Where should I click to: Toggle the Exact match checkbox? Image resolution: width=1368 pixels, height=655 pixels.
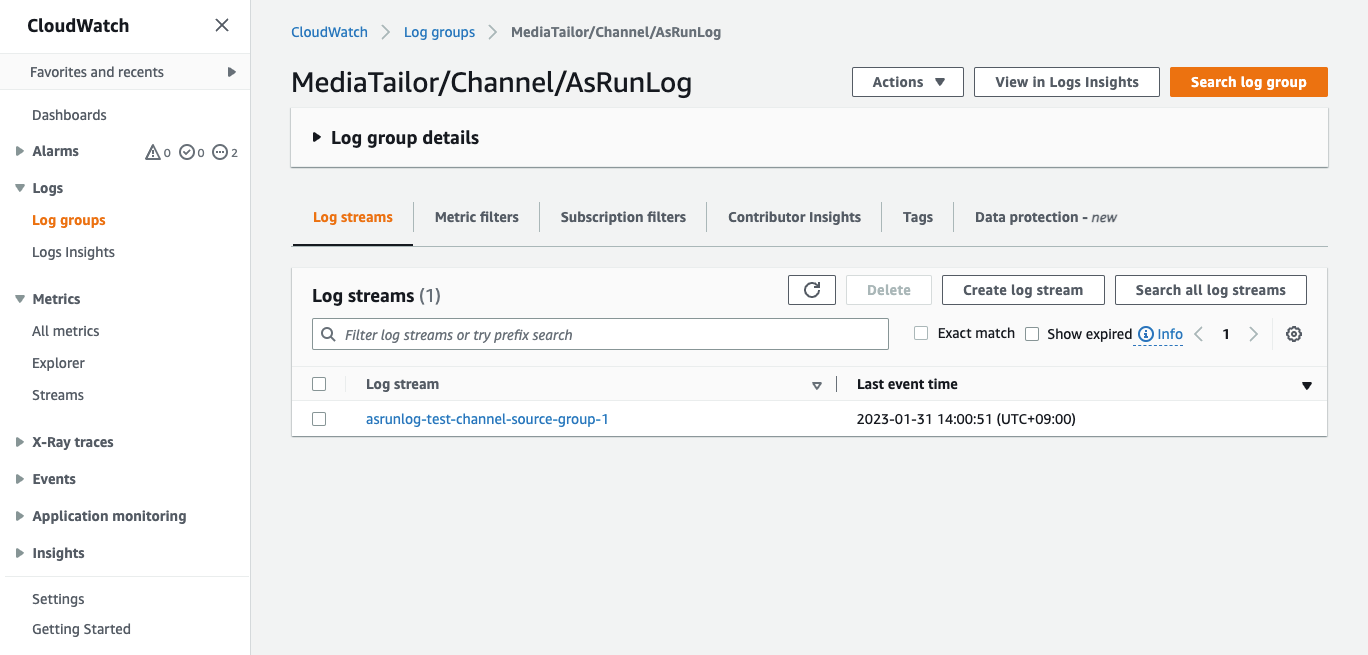[921, 333]
